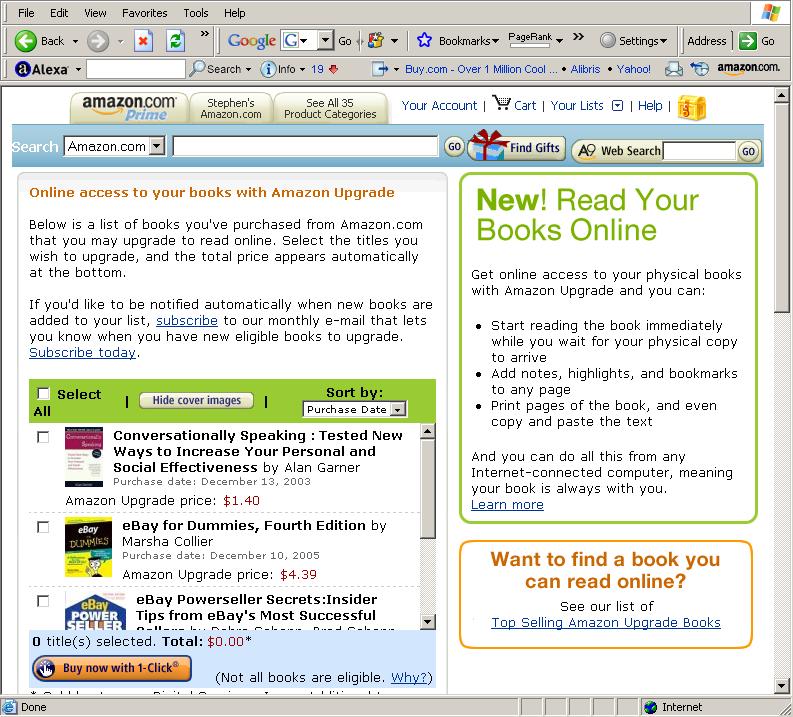Check the Conversationally Speaking book checkbox

pyautogui.click(x=43, y=437)
